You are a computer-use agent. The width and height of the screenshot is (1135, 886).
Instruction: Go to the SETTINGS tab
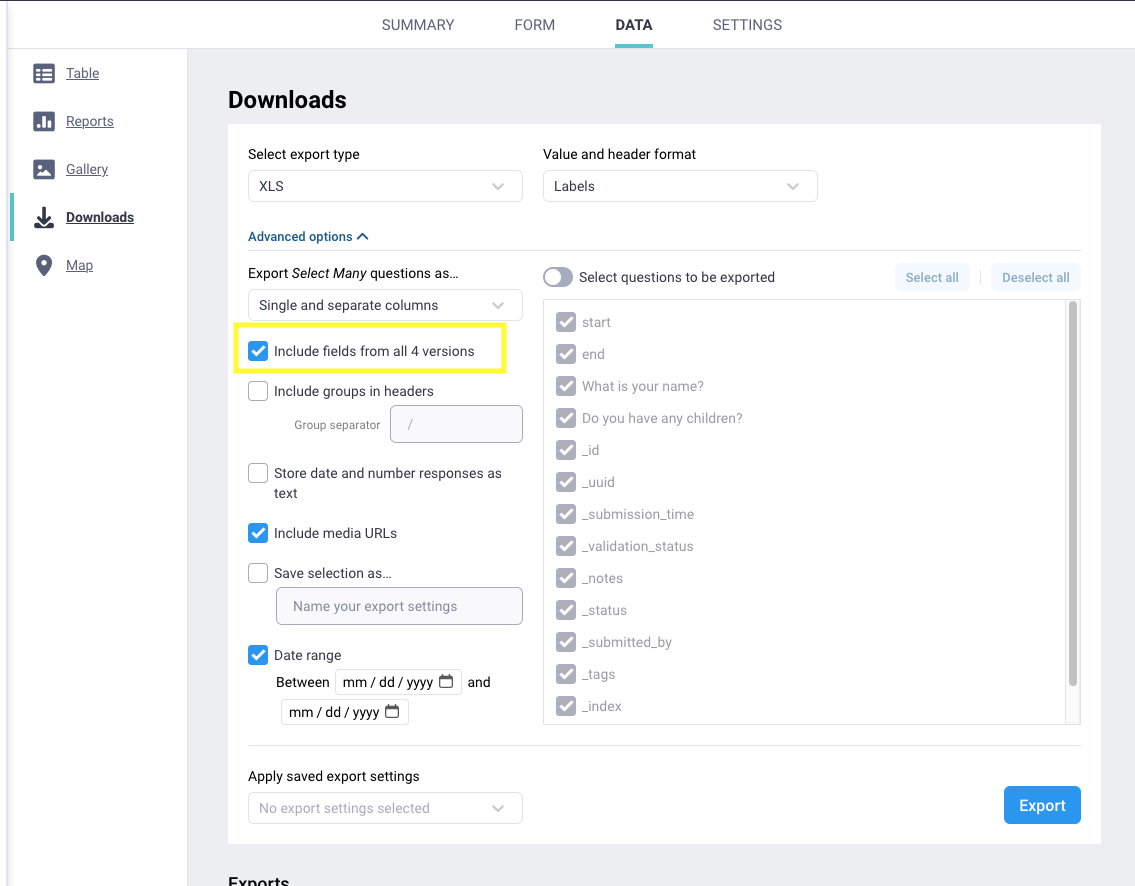[747, 25]
